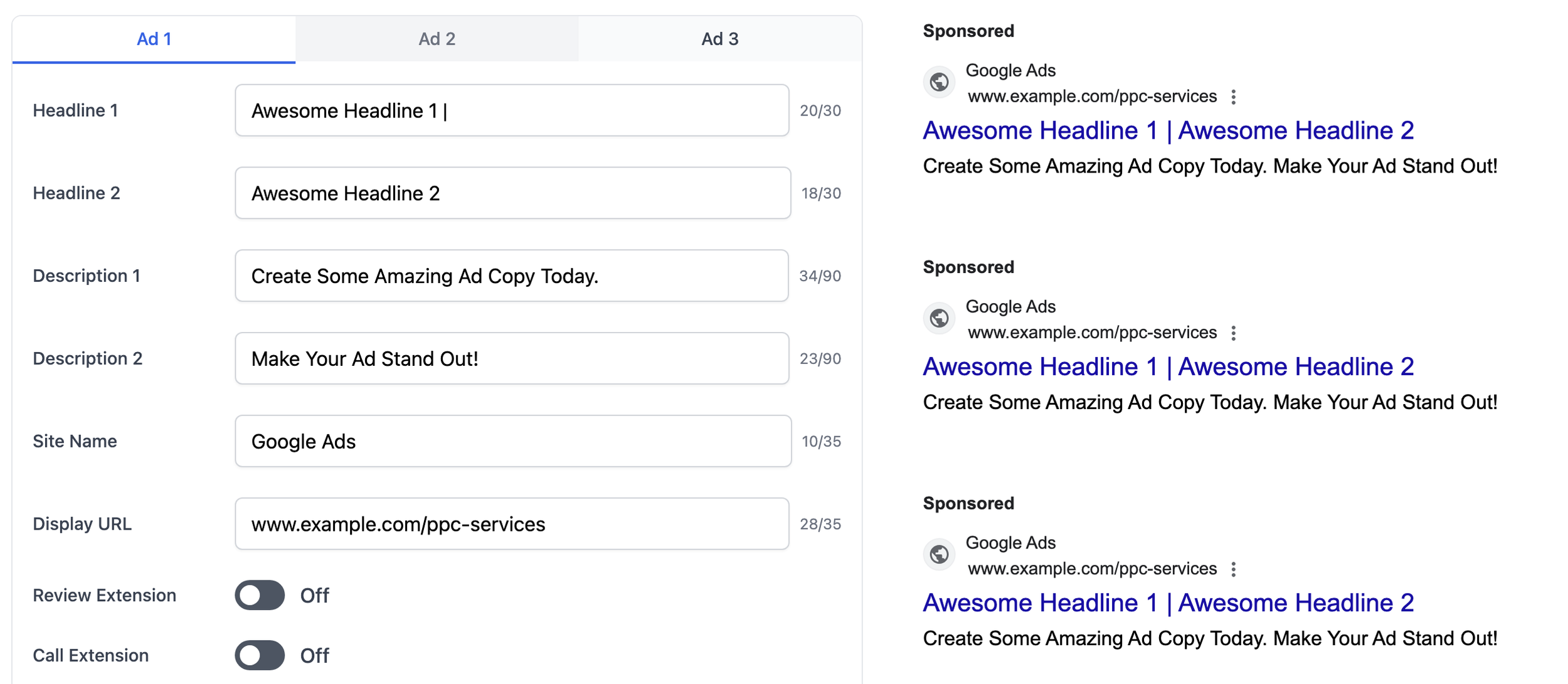1568x684 pixels.
Task: Toggle the Review Extension switch
Action: point(260,596)
